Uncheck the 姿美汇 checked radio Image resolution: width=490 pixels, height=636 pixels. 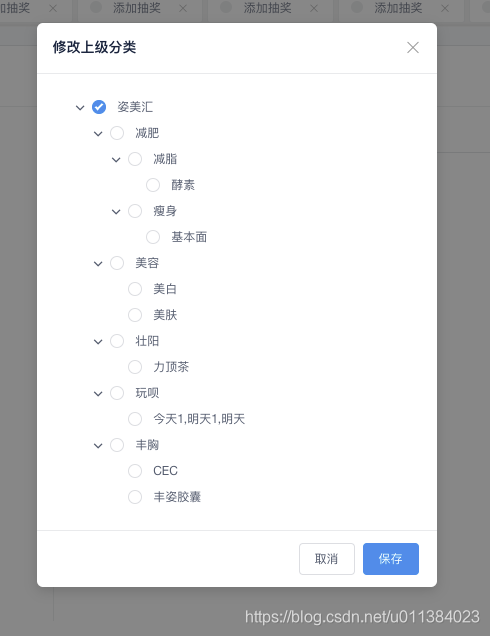click(x=99, y=107)
